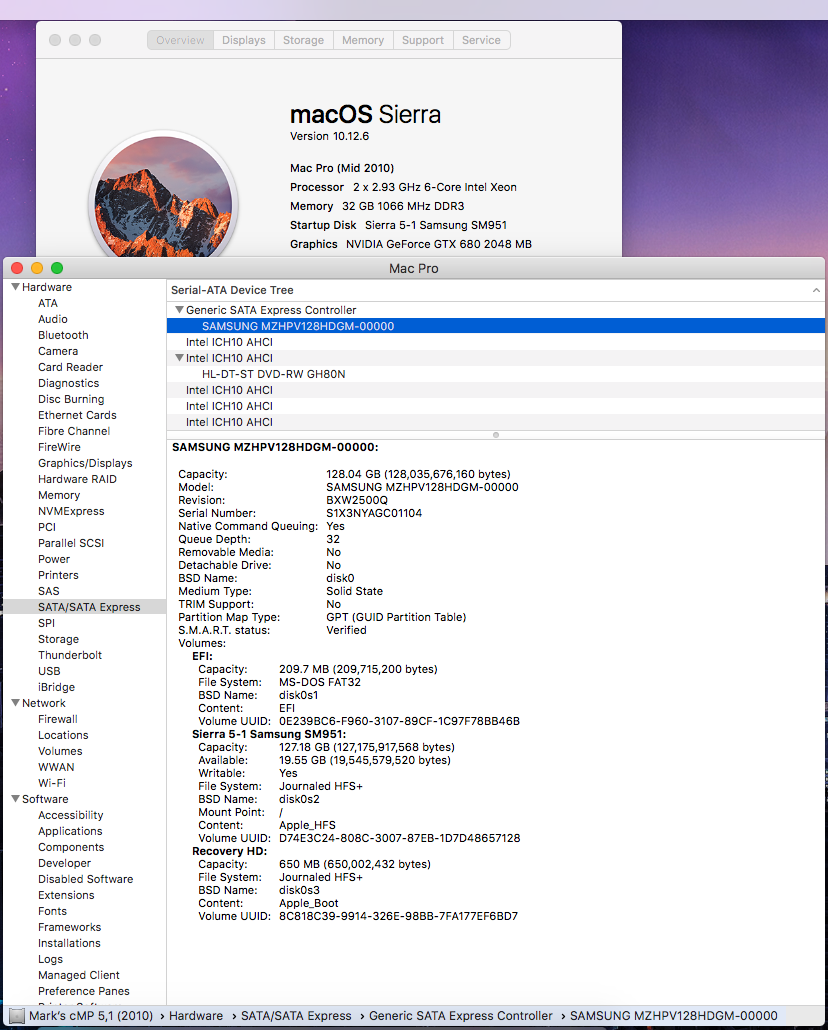Image resolution: width=828 pixels, height=1030 pixels.
Task: Select iBridge in the sidebar
Action: point(57,687)
